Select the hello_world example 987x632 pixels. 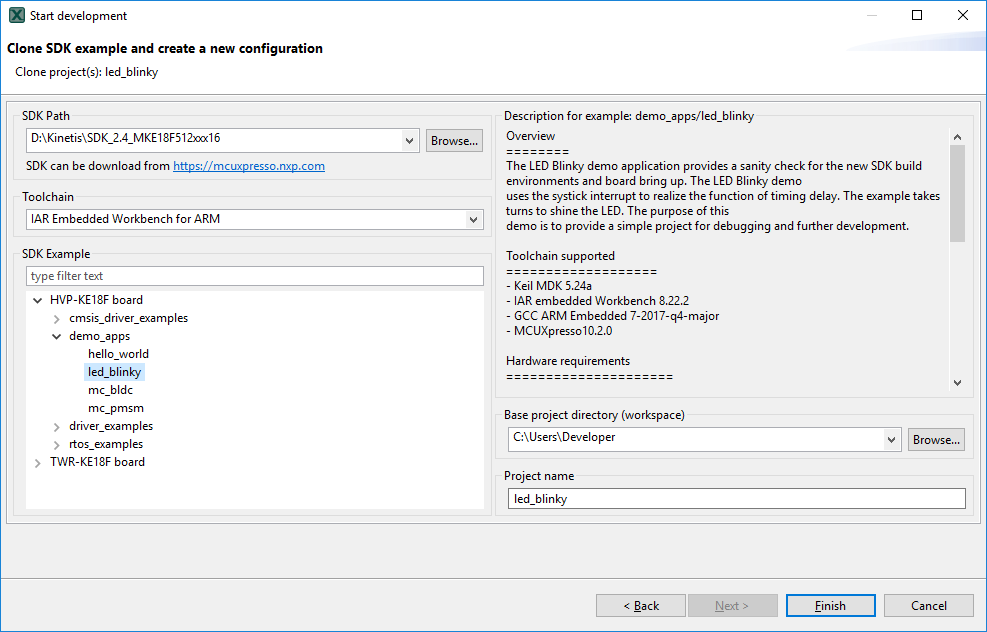(x=118, y=354)
